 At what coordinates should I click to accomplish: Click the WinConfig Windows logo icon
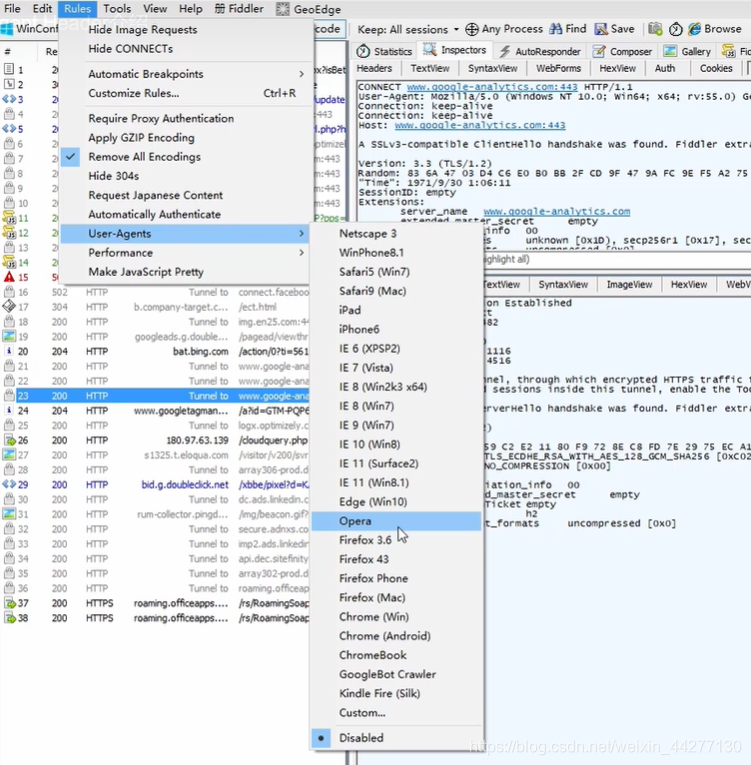(7, 29)
